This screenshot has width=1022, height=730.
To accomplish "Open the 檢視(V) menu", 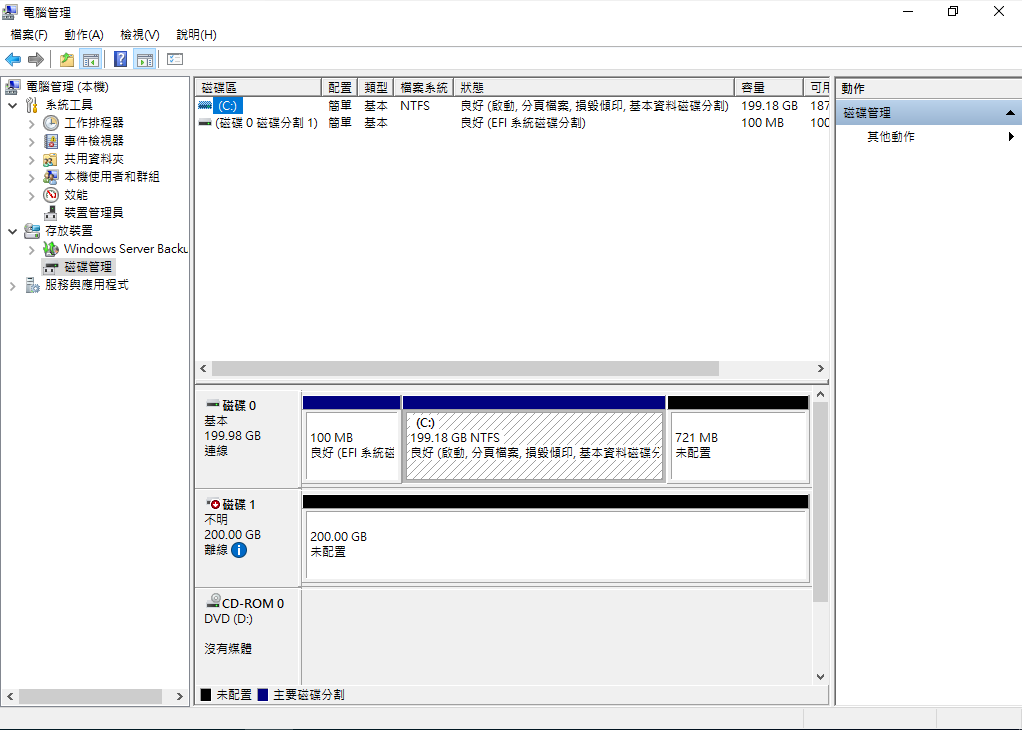I will point(140,35).
